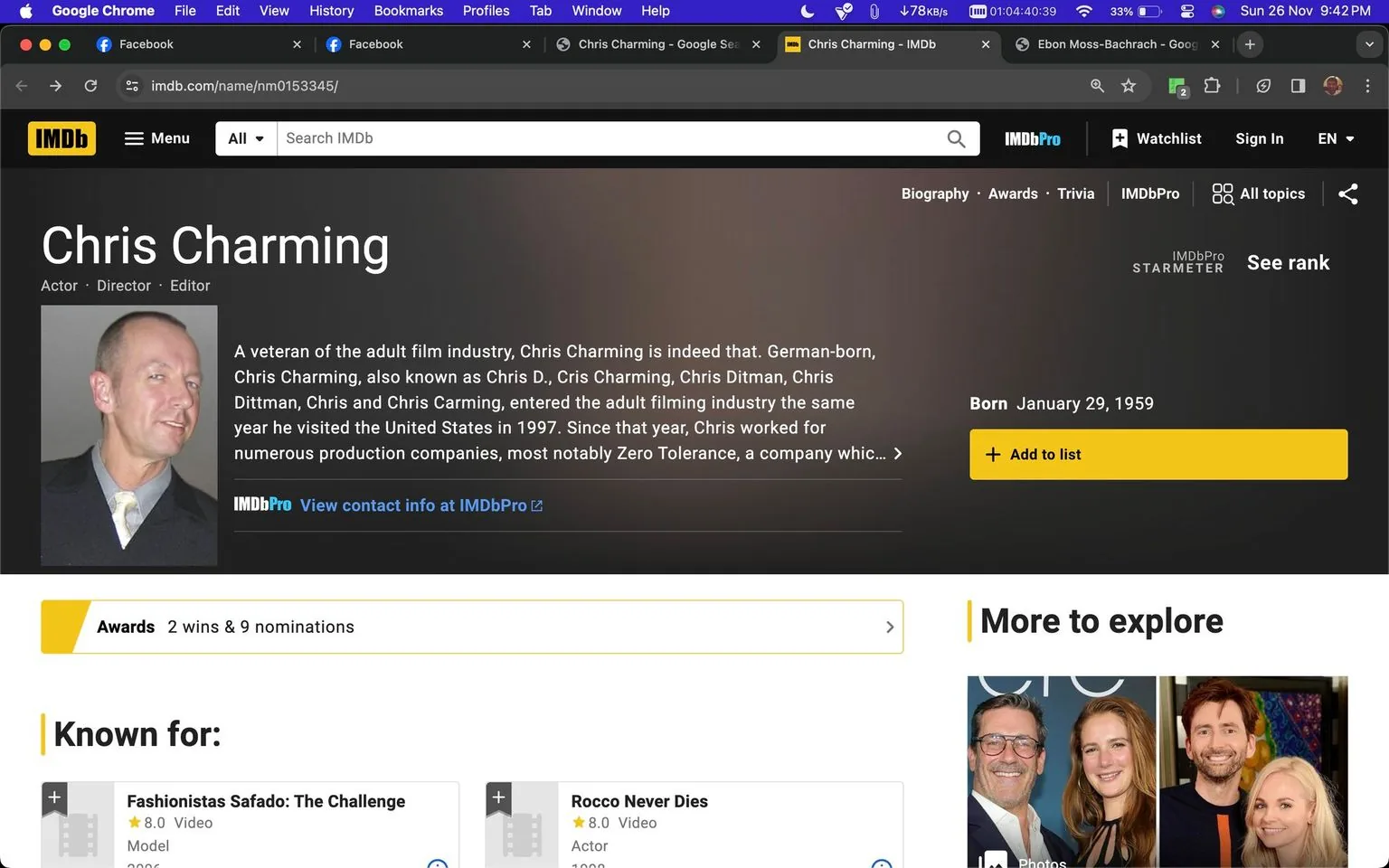
Task: Add Fashionistas Safado via the plus overlay
Action: [54, 797]
